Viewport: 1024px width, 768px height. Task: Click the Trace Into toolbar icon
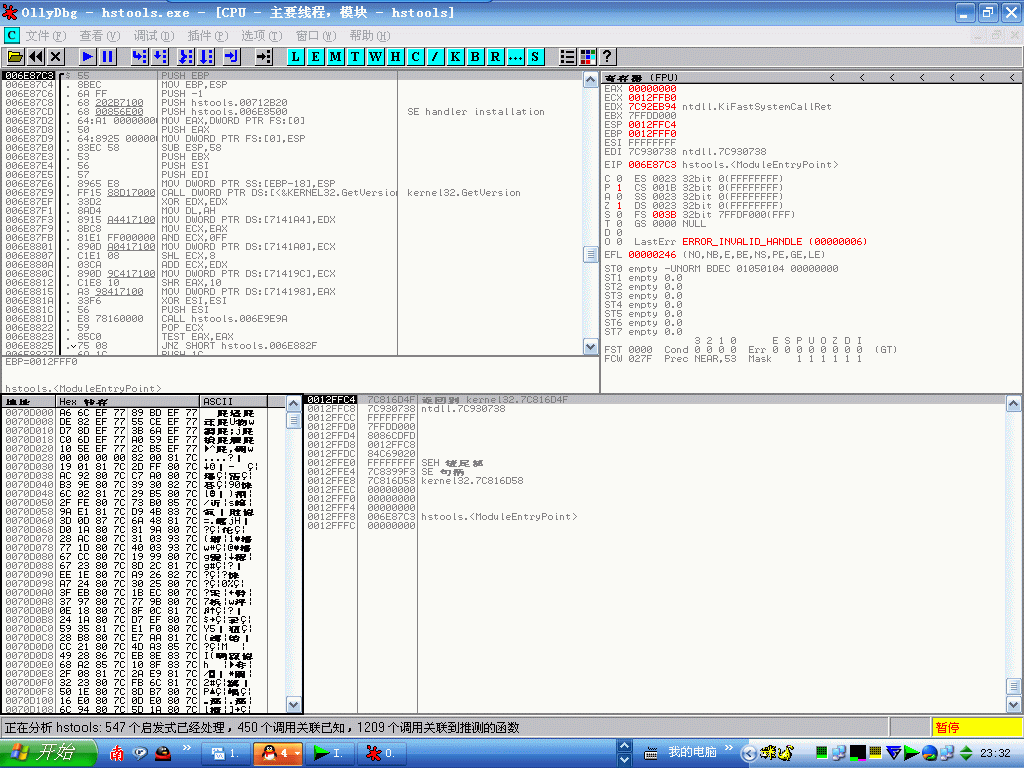(x=186, y=57)
